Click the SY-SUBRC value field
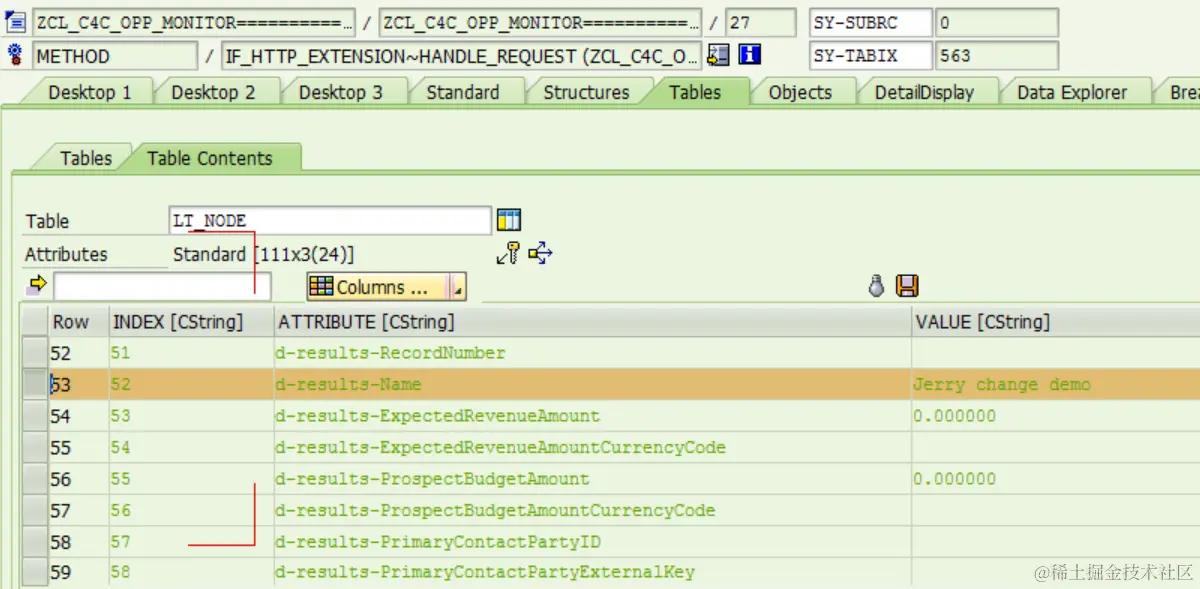The width and height of the screenshot is (1200, 589). [x=997, y=22]
